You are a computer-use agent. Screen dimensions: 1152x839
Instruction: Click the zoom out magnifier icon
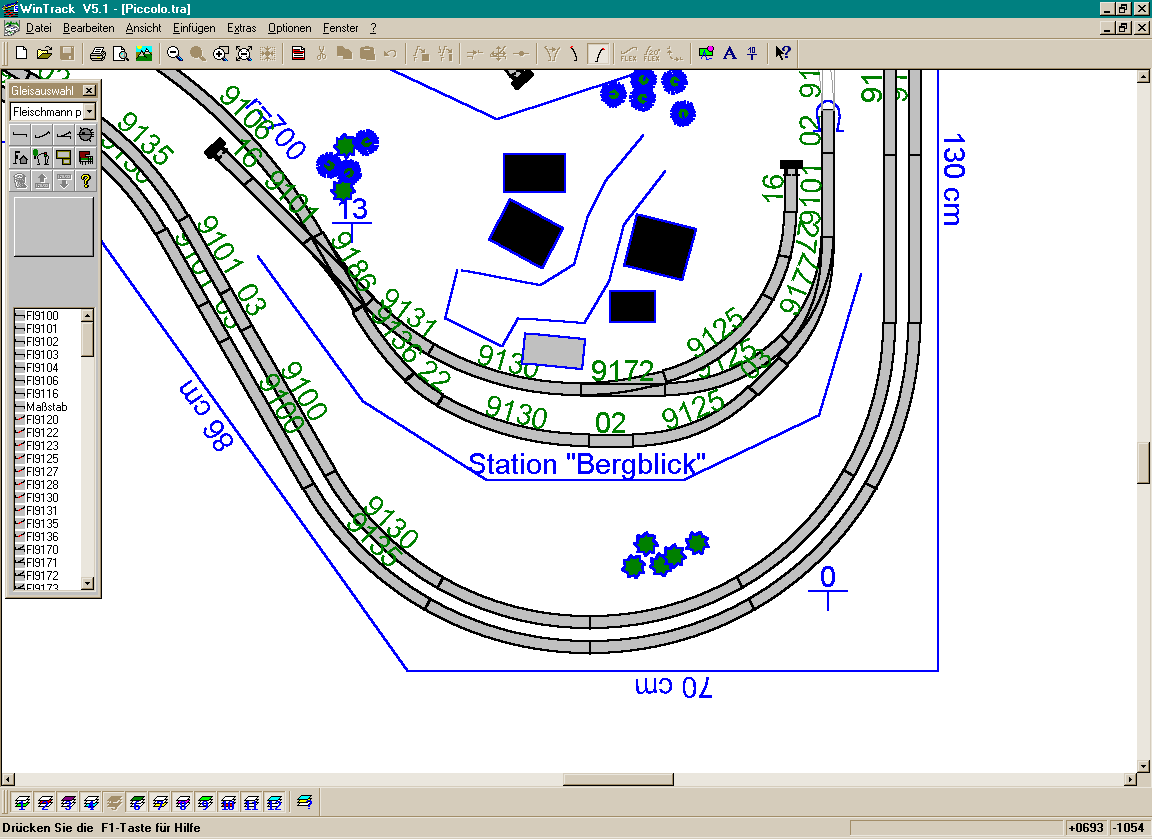click(x=174, y=53)
